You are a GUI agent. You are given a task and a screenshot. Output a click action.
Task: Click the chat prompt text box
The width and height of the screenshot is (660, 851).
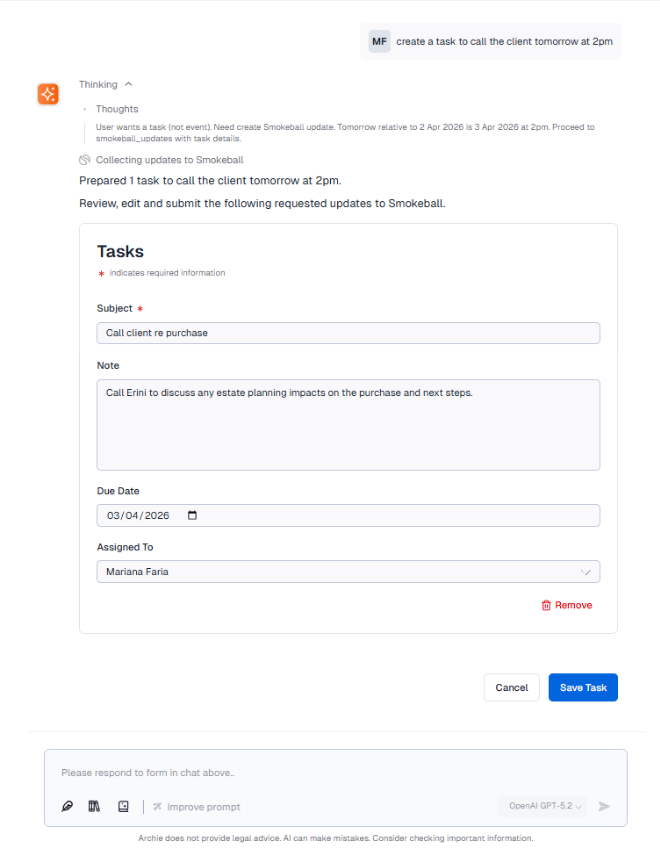coord(335,773)
